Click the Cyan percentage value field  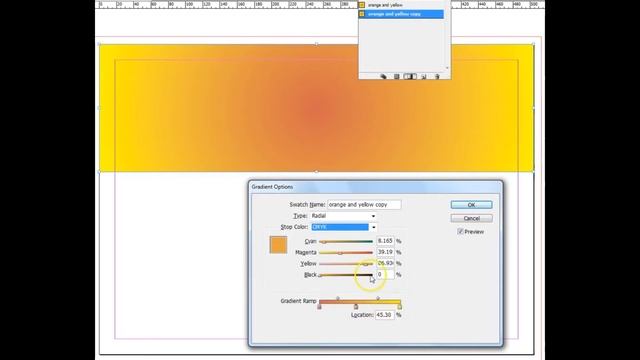[x=385, y=241]
